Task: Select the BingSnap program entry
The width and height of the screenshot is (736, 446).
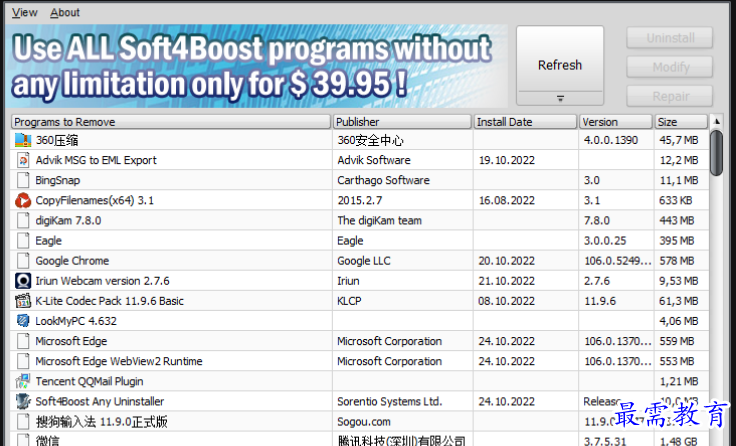Action: 57,180
